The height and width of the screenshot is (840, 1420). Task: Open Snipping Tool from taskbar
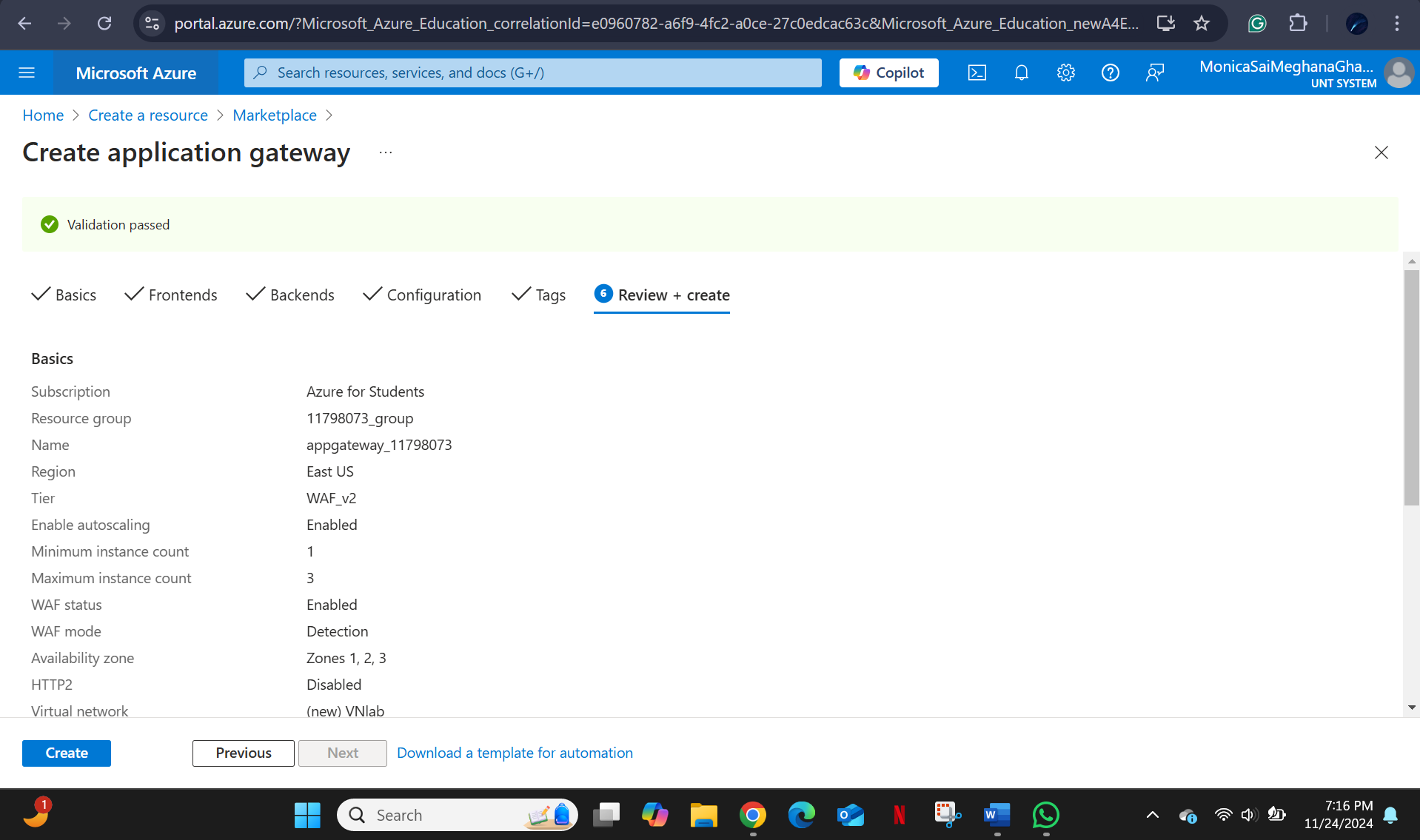click(948, 816)
